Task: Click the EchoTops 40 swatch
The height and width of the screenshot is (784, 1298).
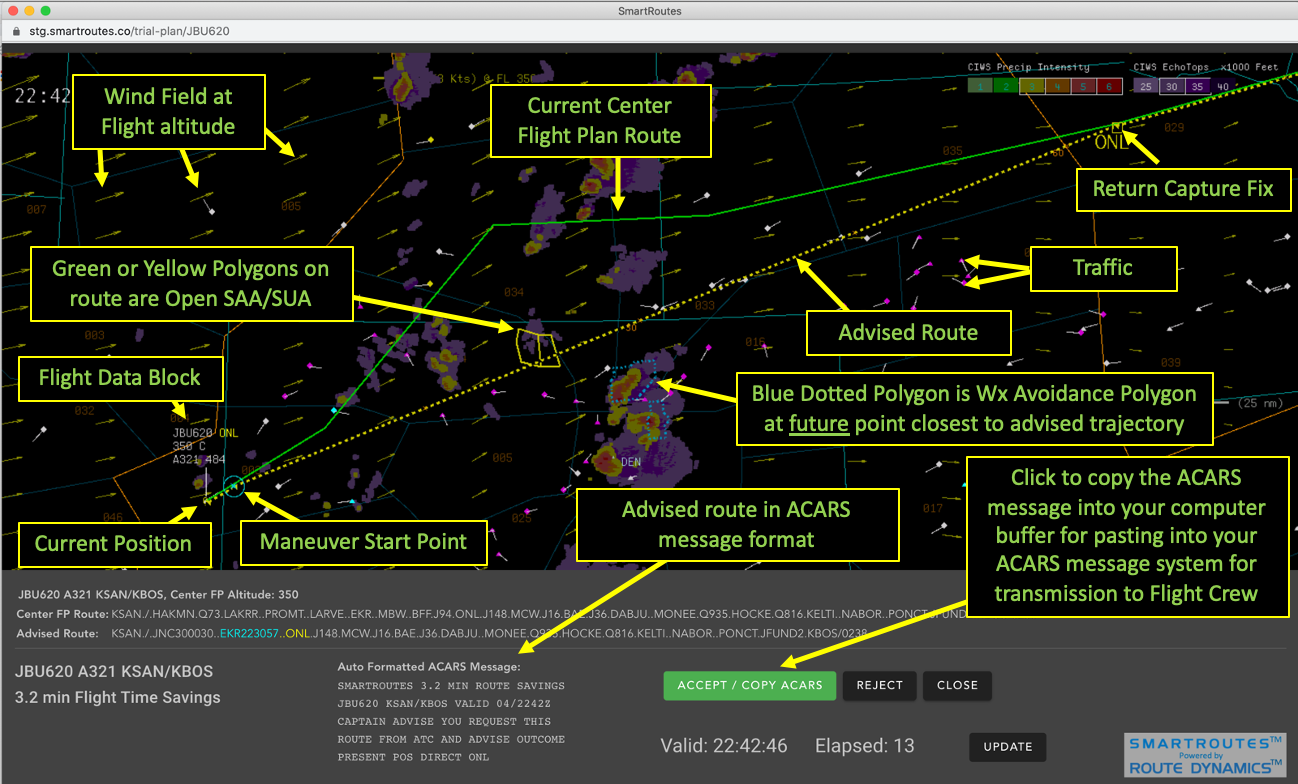Action: [1221, 87]
